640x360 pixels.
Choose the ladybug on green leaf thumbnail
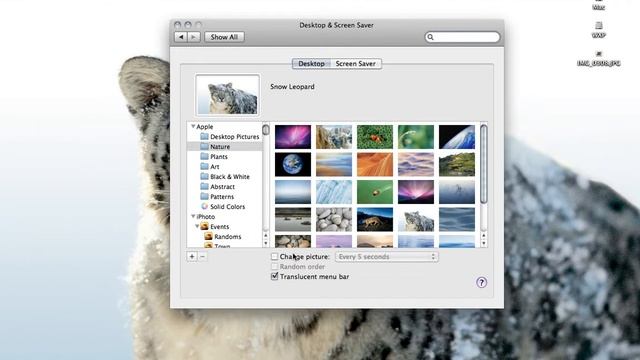375,192
